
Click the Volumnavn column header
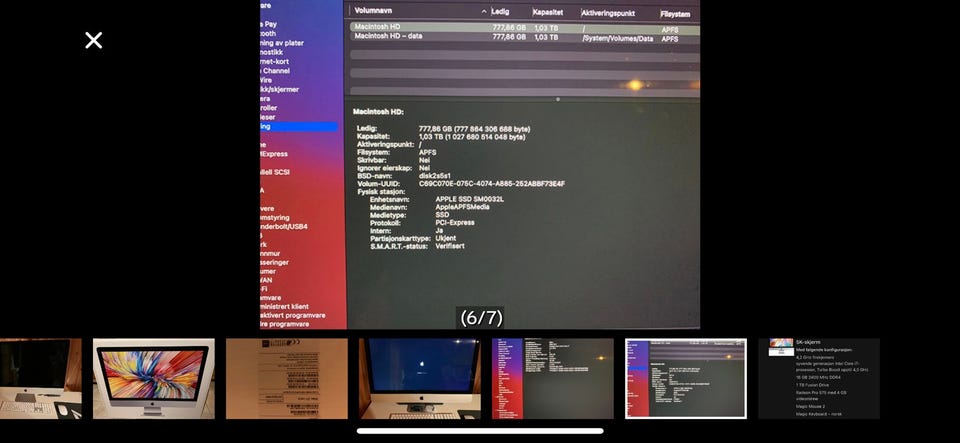(x=373, y=10)
